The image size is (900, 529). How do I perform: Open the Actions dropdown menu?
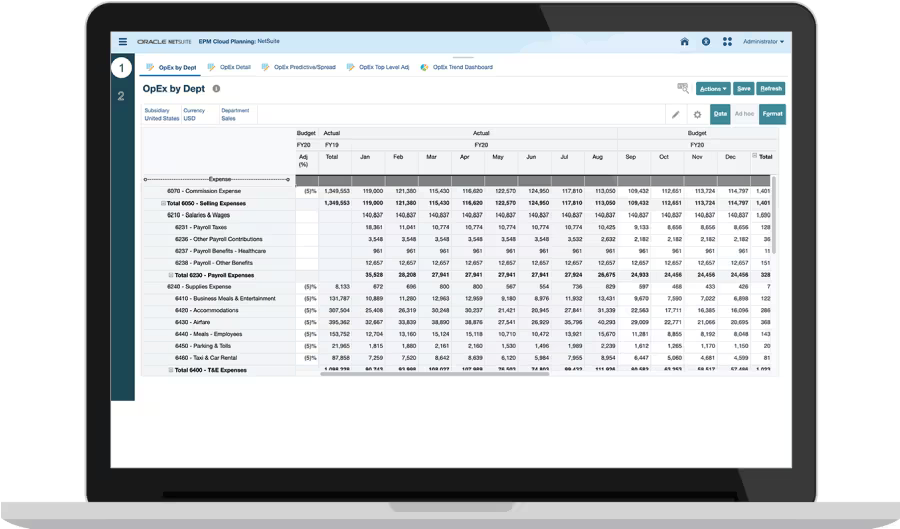[712, 89]
